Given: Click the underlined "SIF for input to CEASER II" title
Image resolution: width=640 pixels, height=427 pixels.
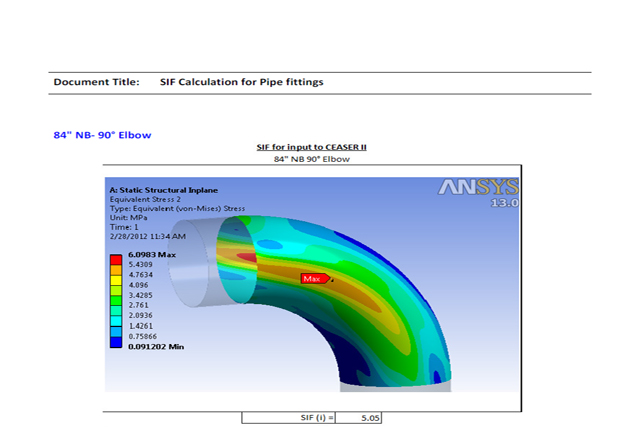Looking at the screenshot, I should coord(312,147).
